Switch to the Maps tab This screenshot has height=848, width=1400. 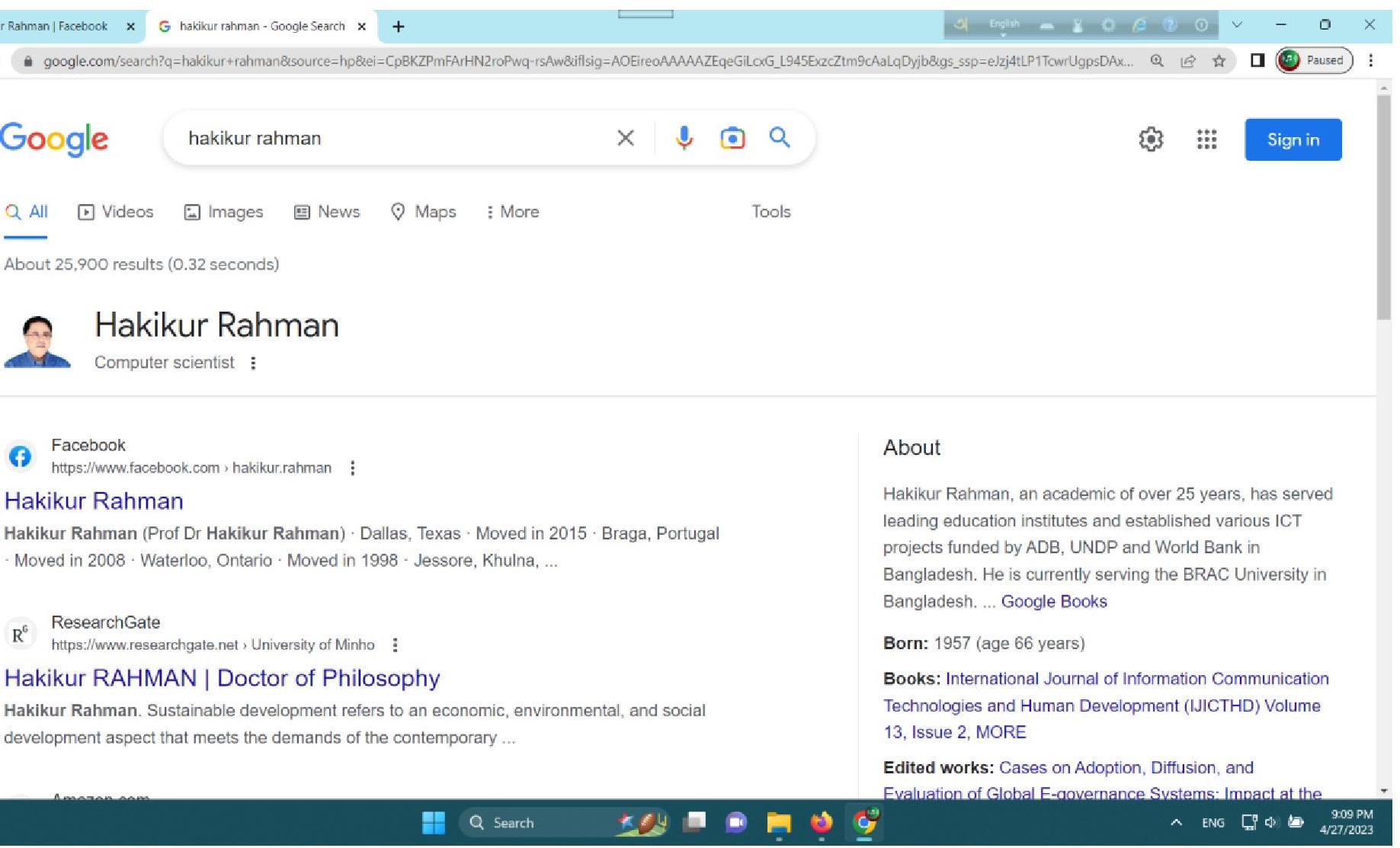coord(423,212)
